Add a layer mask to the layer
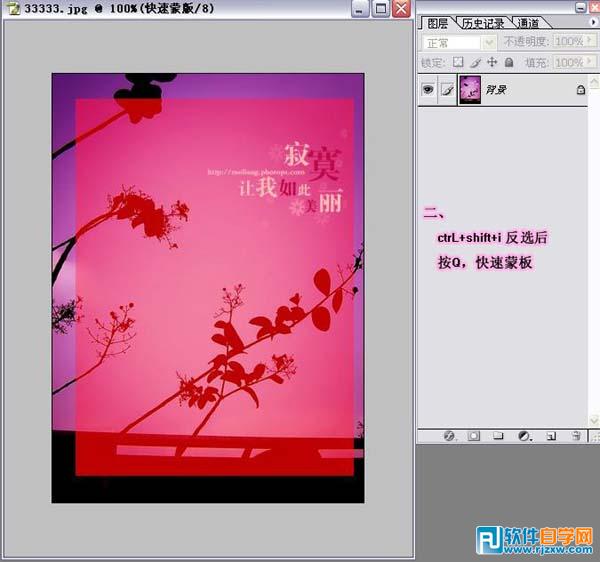This screenshot has width=600, height=562. 474,436
